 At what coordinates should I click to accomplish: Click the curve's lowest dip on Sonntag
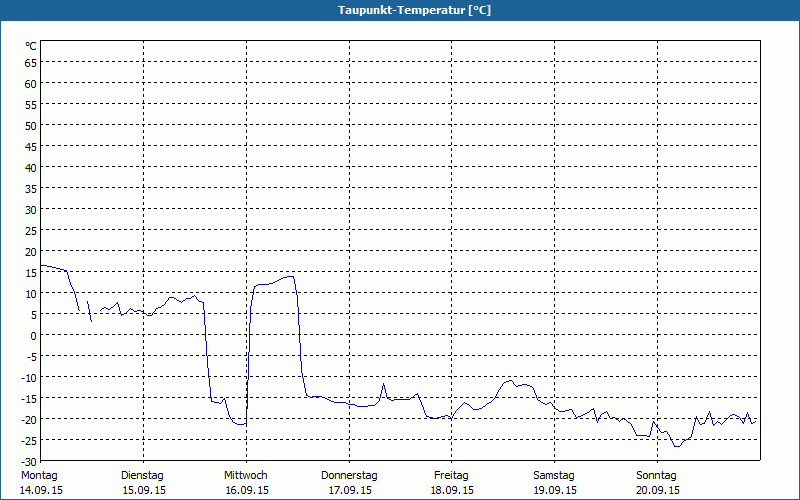pos(677,446)
